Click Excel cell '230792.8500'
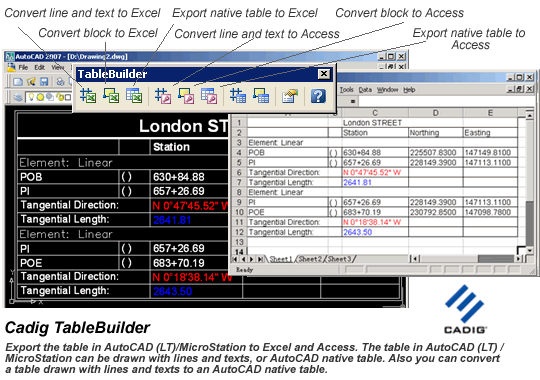Viewport: 540px width, 380px height. pyautogui.click(x=436, y=212)
